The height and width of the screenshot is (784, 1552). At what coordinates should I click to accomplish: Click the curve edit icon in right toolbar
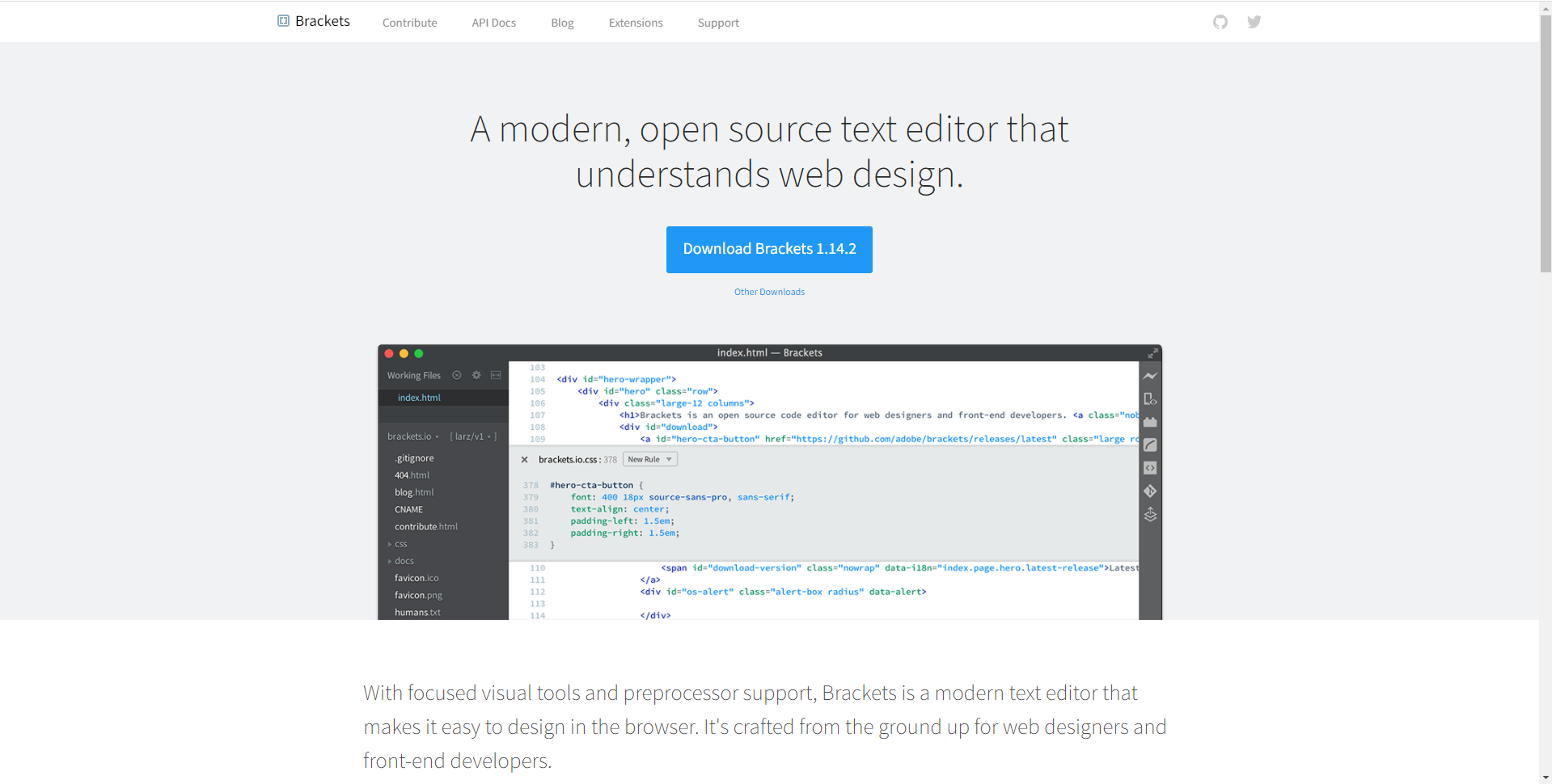click(1150, 445)
